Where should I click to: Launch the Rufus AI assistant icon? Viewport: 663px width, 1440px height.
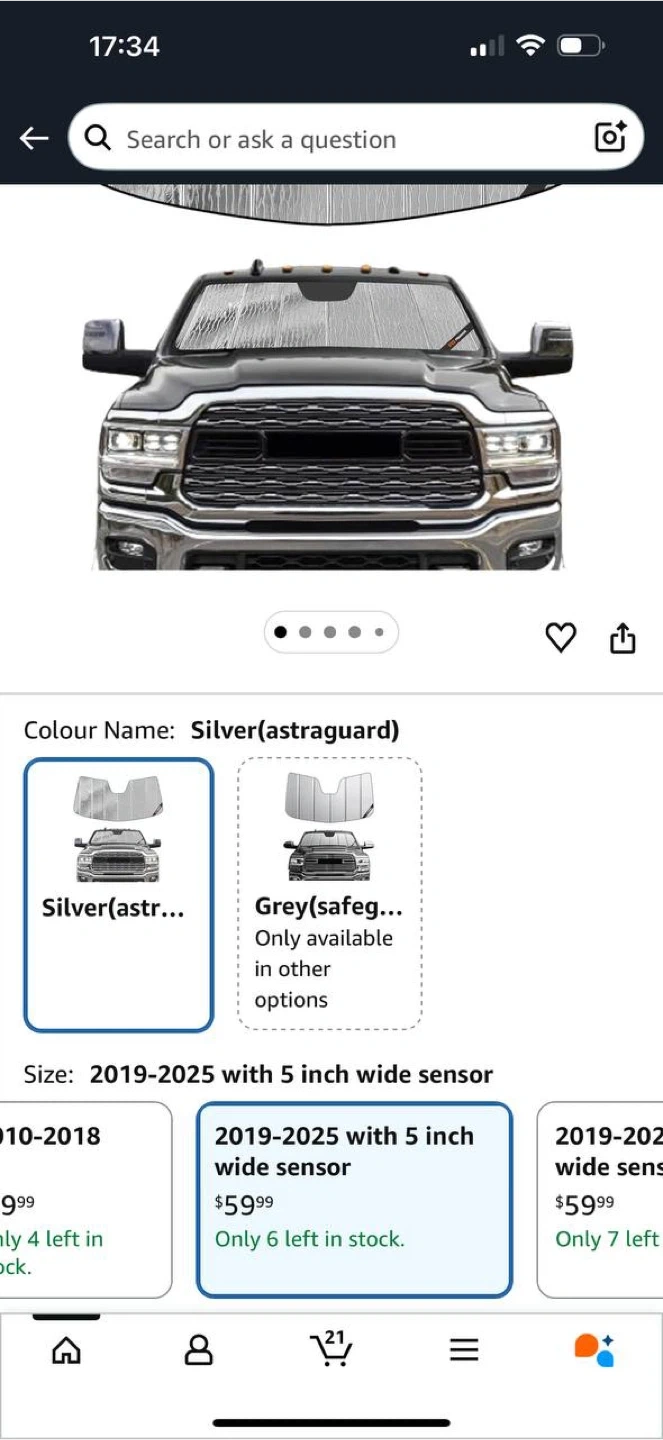[595, 1349]
